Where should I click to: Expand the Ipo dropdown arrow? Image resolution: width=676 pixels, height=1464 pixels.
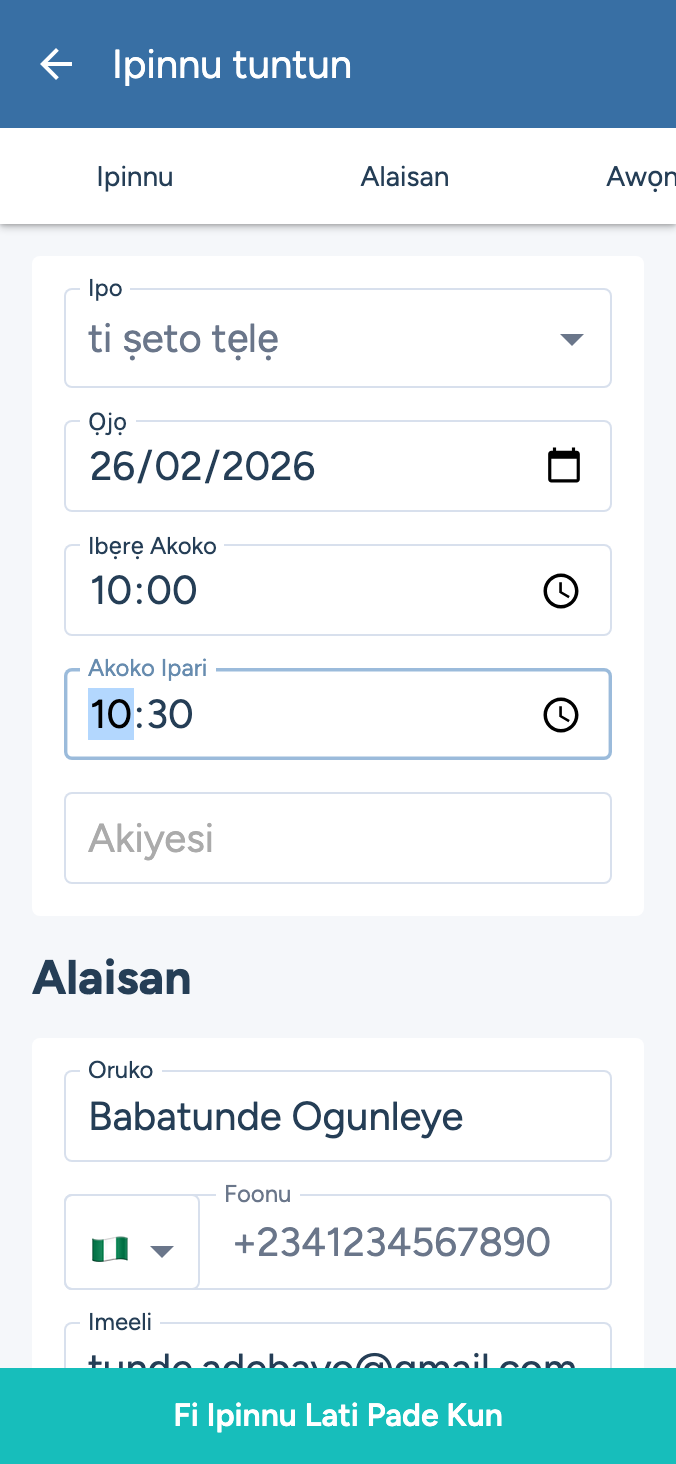click(x=571, y=339)
